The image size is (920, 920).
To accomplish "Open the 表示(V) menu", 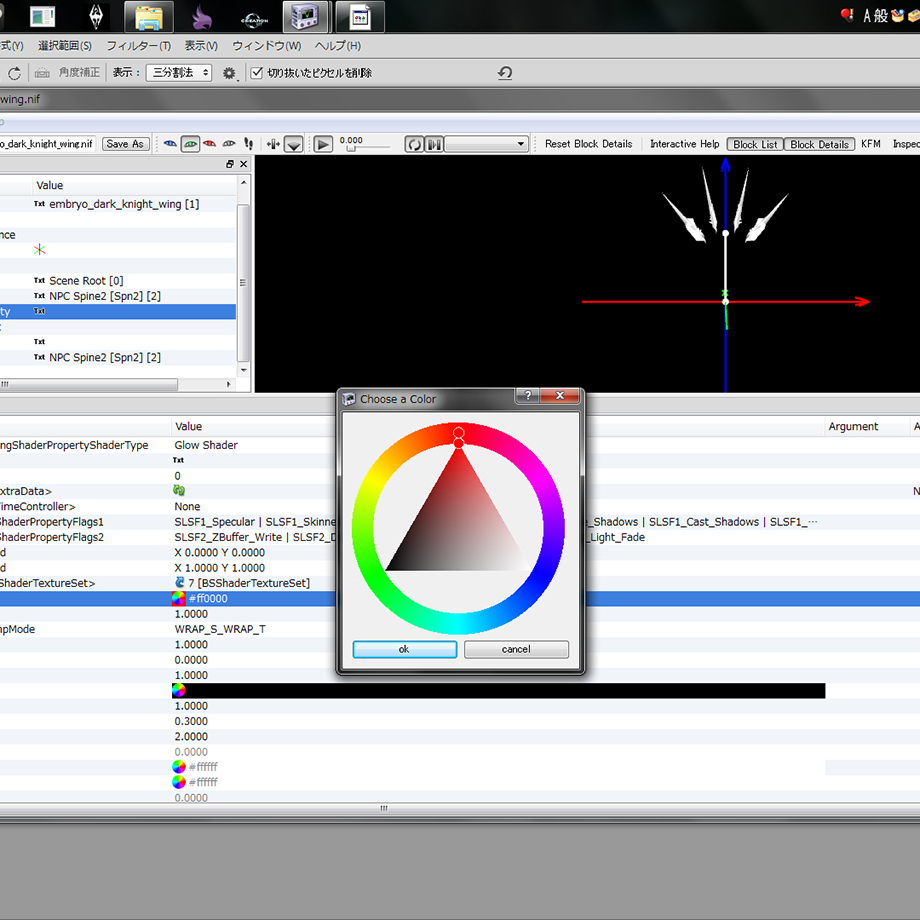I will pyautogui.click(x=201, y=46).
